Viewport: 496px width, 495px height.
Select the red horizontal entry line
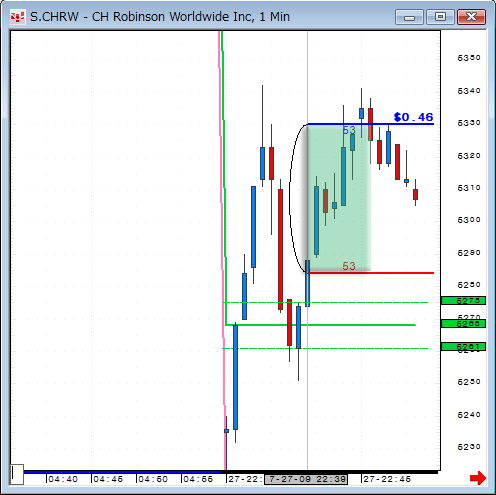point(370,273)
